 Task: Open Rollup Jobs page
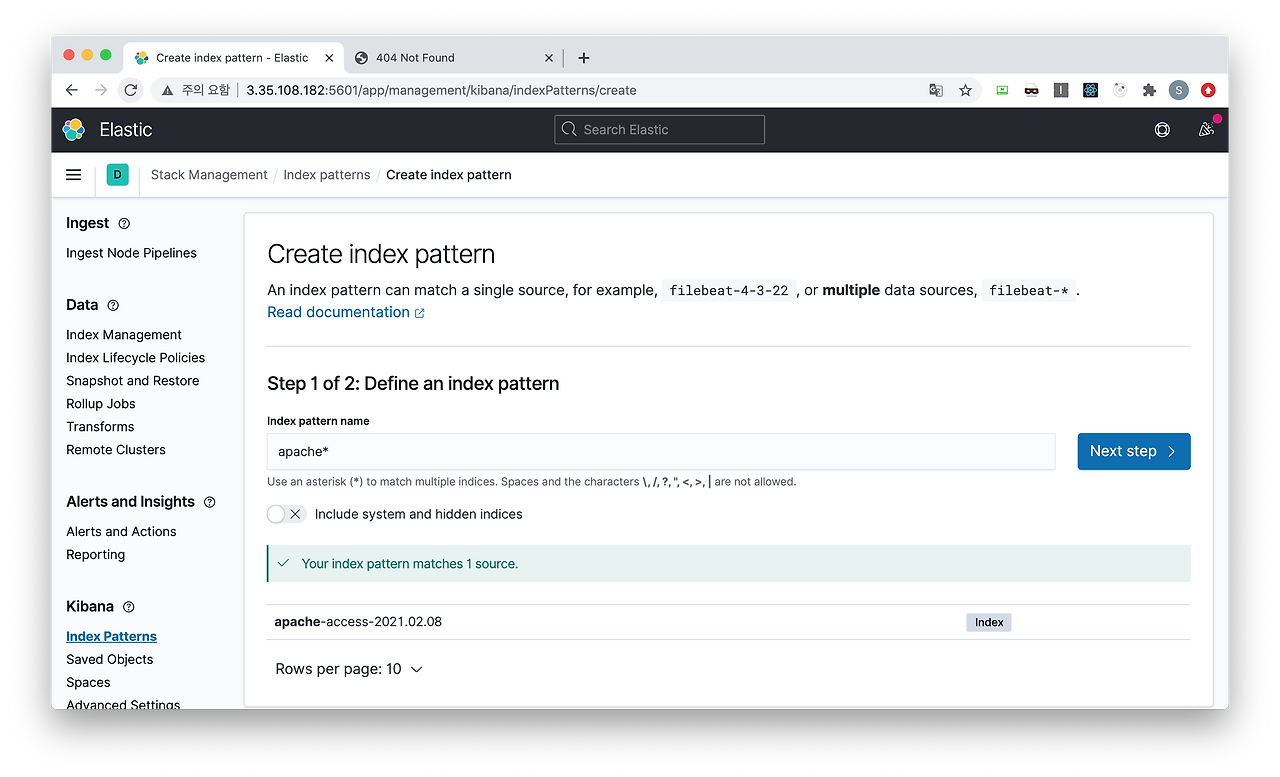[100, 404]
